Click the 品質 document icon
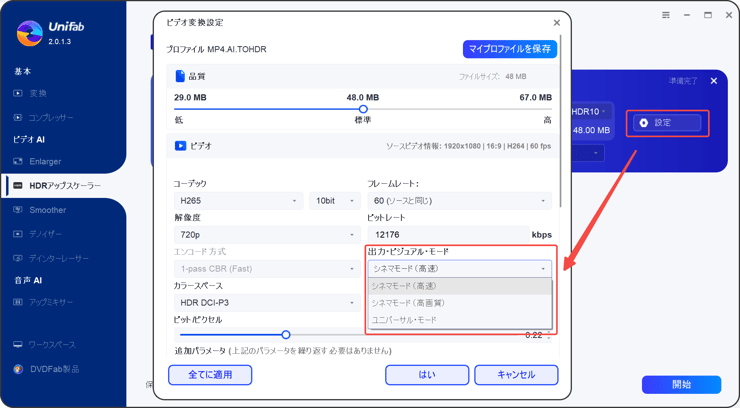740x408 pixels. (180, 76)
